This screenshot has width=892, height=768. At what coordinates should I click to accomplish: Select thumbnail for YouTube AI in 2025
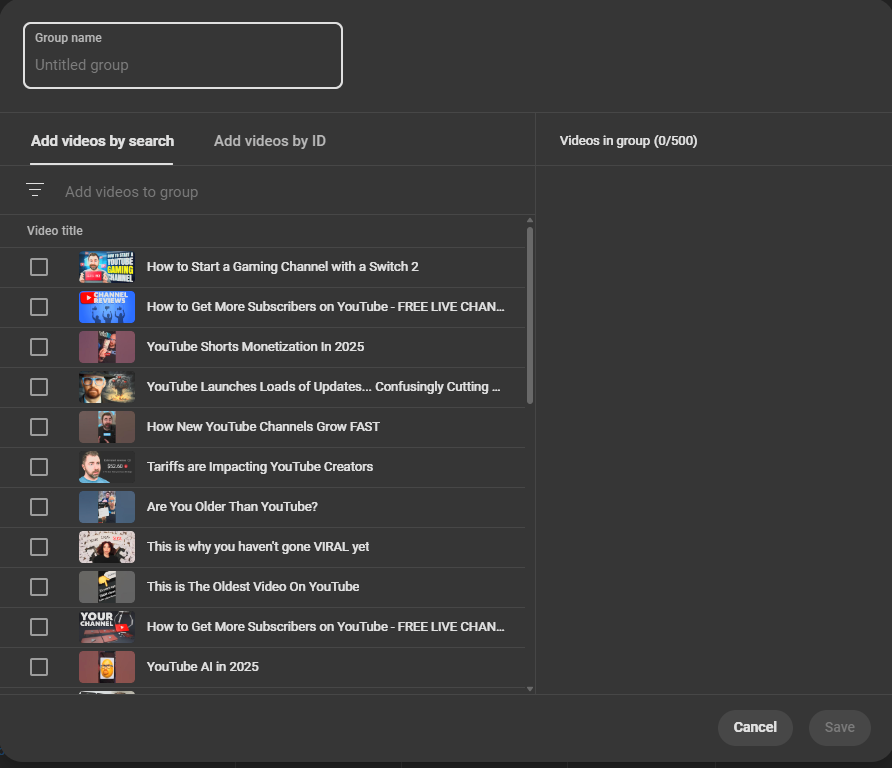(x=107, y=667)
